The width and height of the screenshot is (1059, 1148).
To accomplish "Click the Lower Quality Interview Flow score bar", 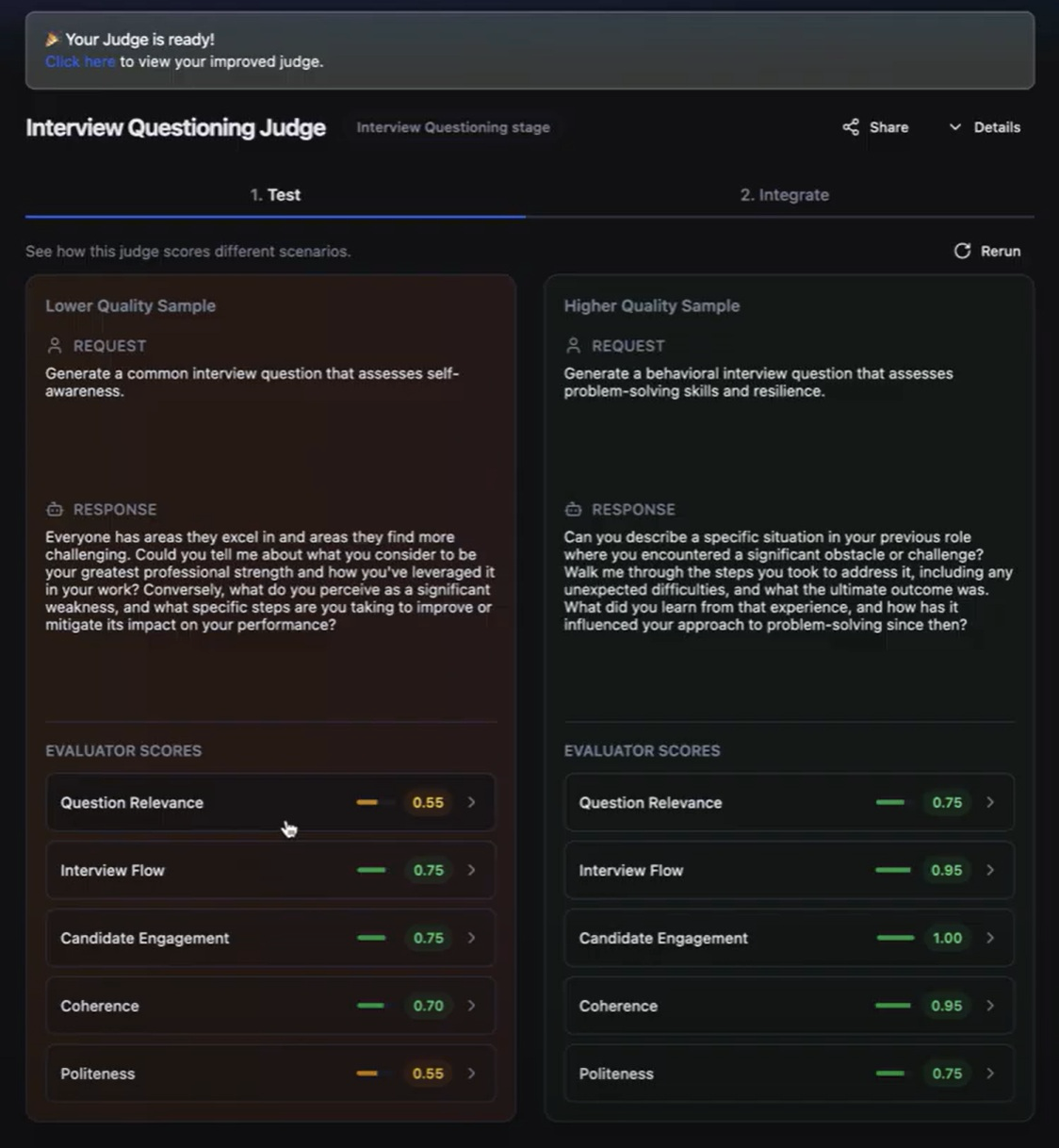I will coord(371,870).
